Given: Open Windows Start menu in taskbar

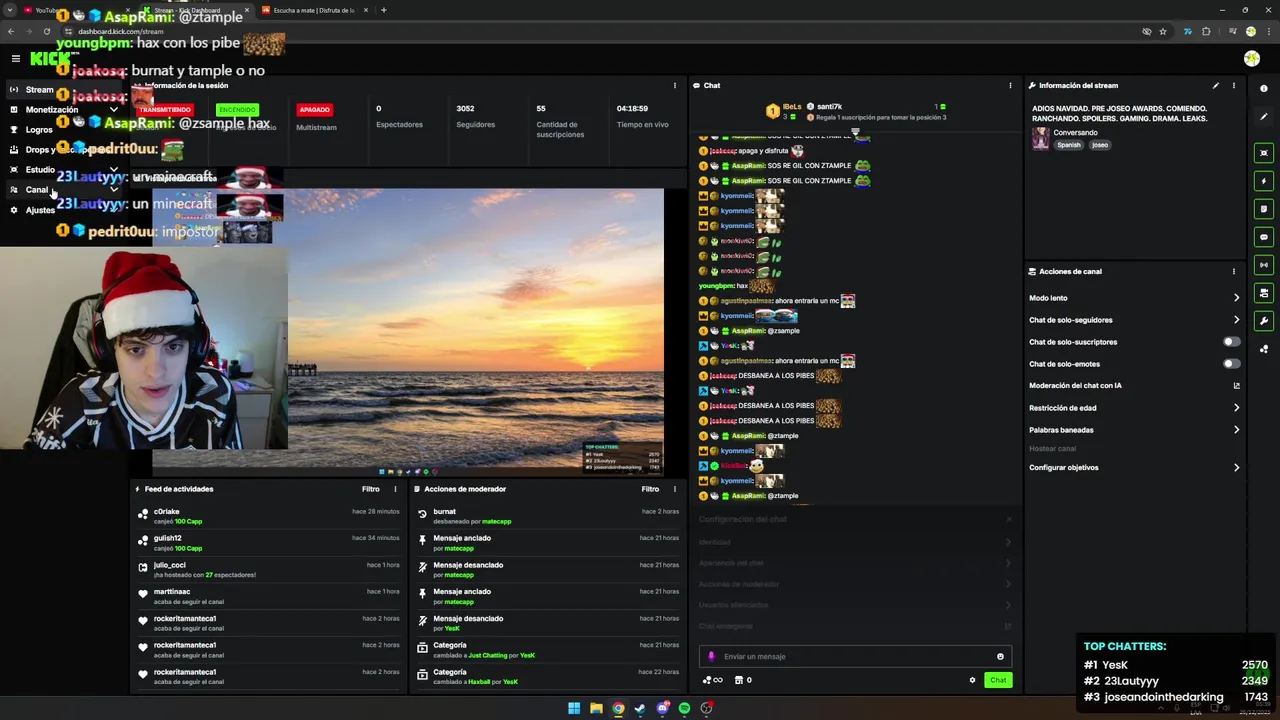Looking at the screenshot, I should (x=574, y=708).
